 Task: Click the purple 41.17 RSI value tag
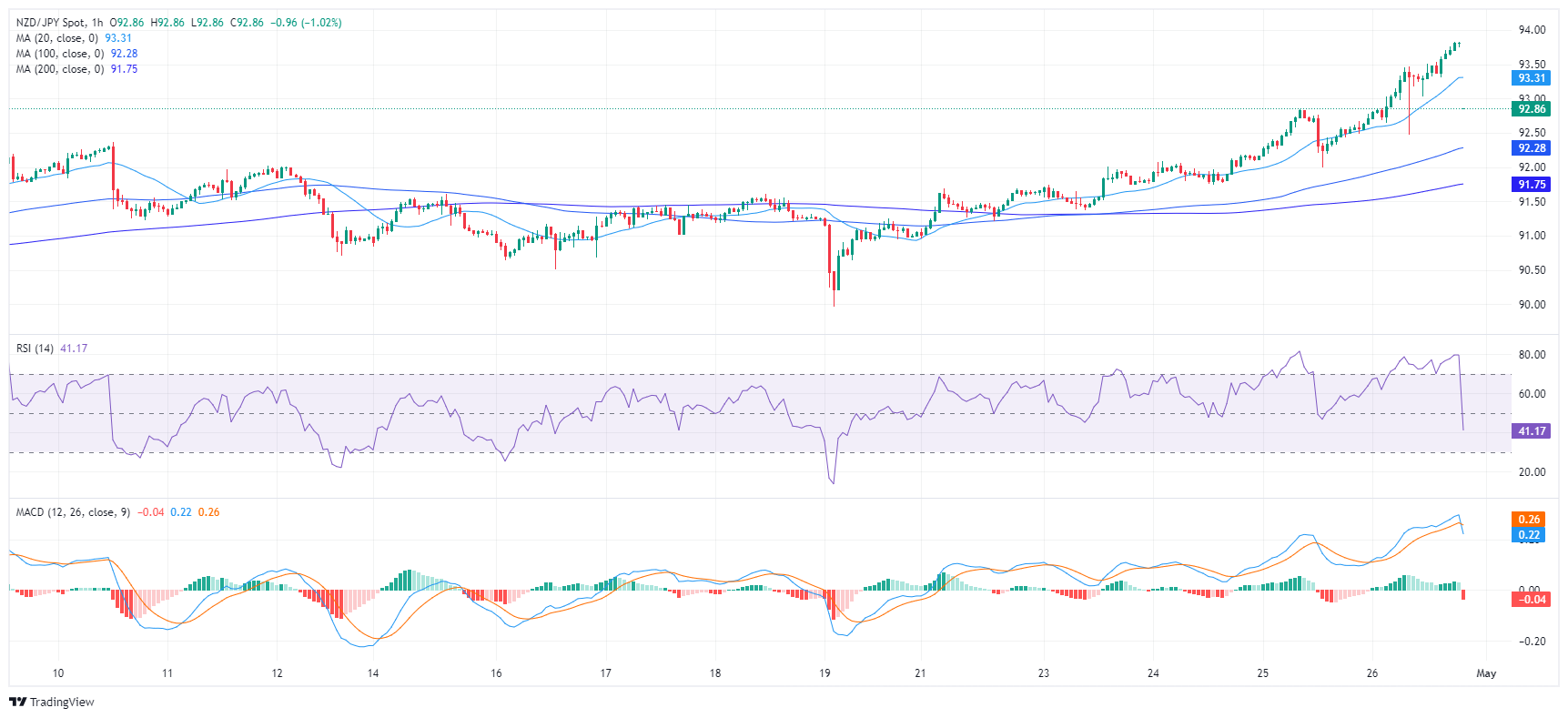[x=1532, y=431]
